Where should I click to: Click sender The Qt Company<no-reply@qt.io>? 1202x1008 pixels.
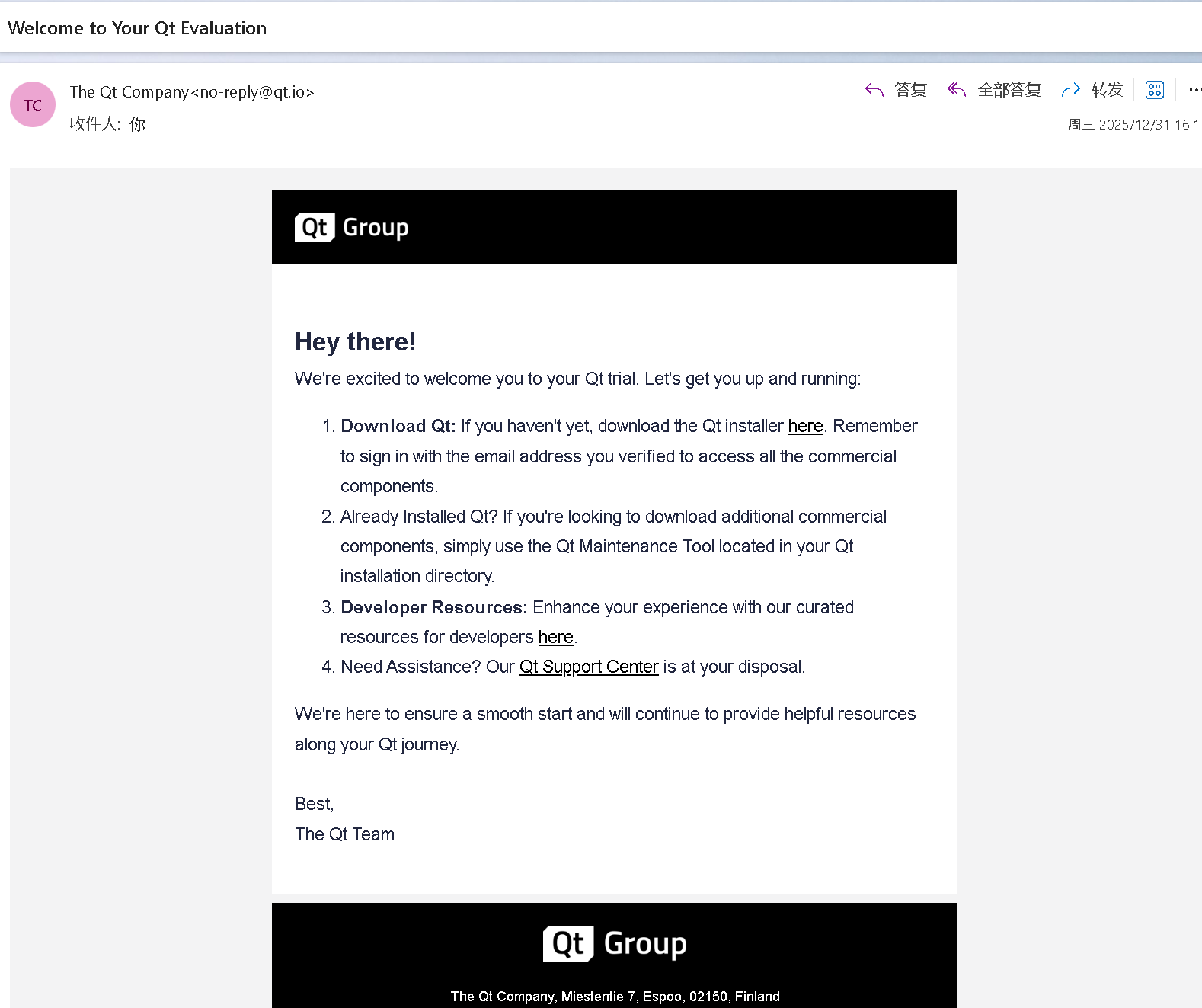pos(192,92)
